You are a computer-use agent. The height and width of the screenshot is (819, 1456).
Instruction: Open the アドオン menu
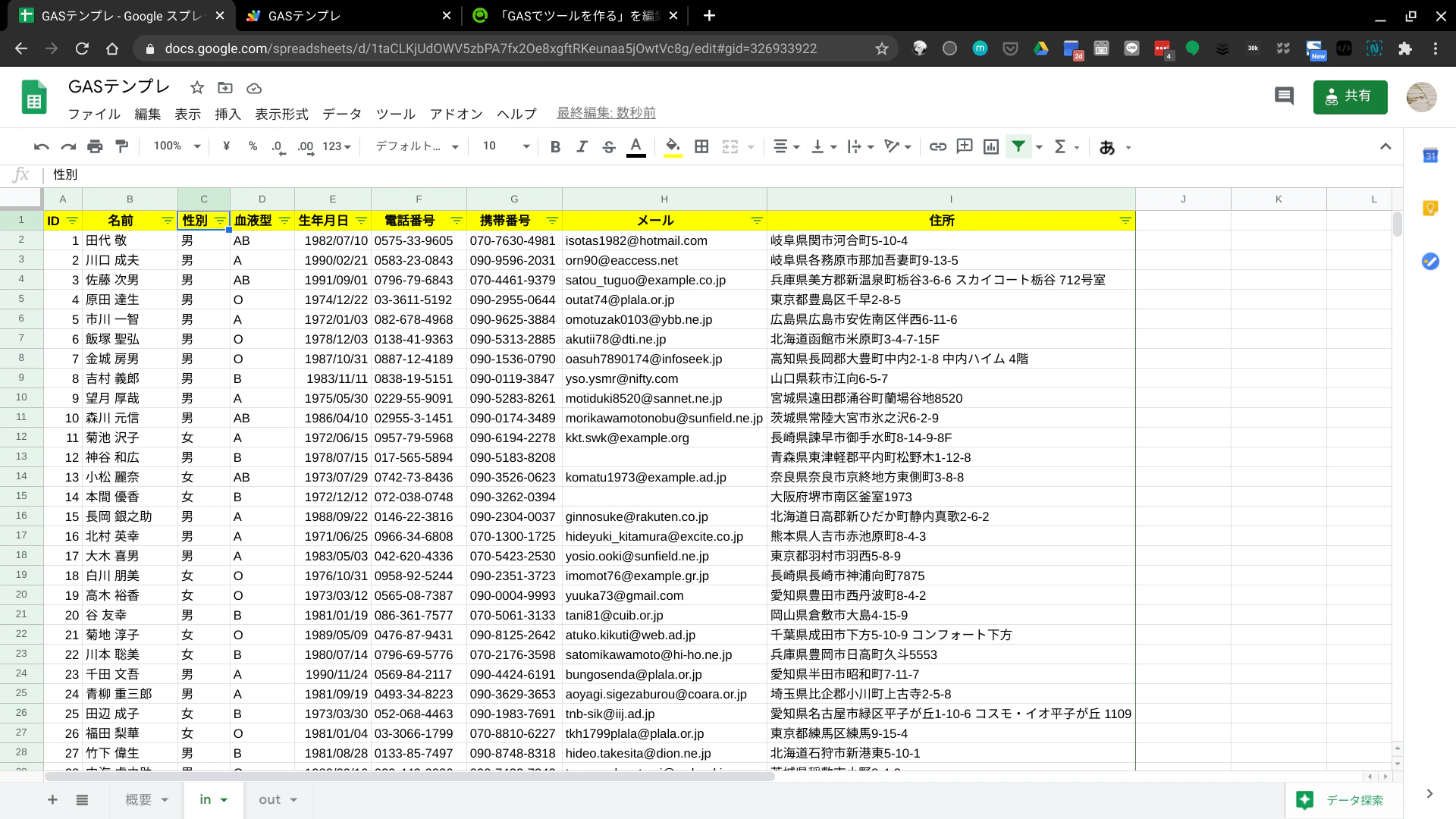pyautogui.click(x=456, y=114)
